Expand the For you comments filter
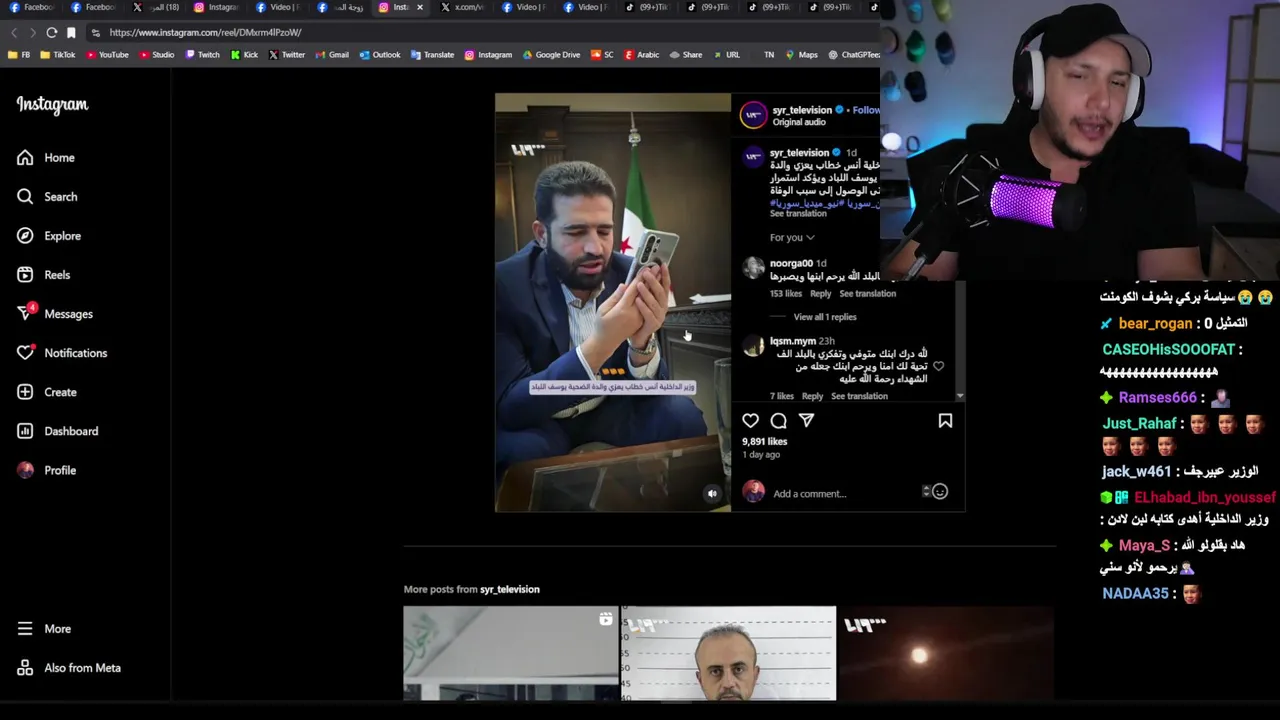1280x720 pixels. pos(792,237)
